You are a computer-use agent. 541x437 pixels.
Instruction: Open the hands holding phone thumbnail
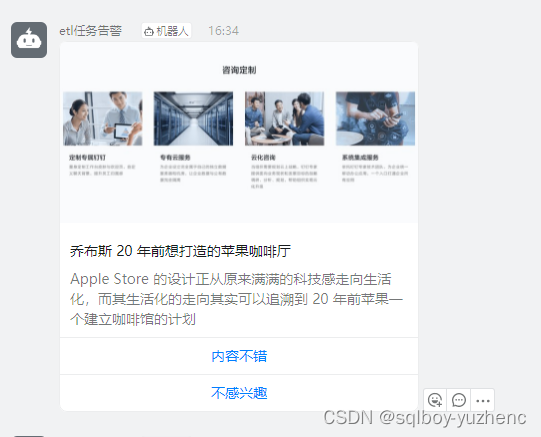point(375,119)
